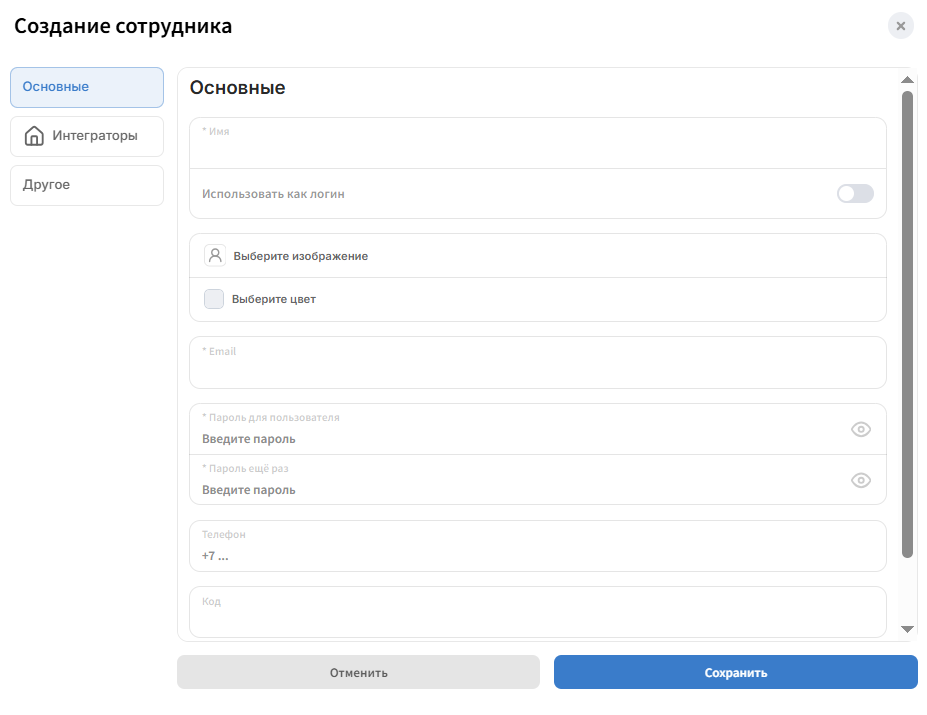This screenshot has height=715, width=927.
Task: Open the Выберите цвет color swatch
Action: coord(214,299)
